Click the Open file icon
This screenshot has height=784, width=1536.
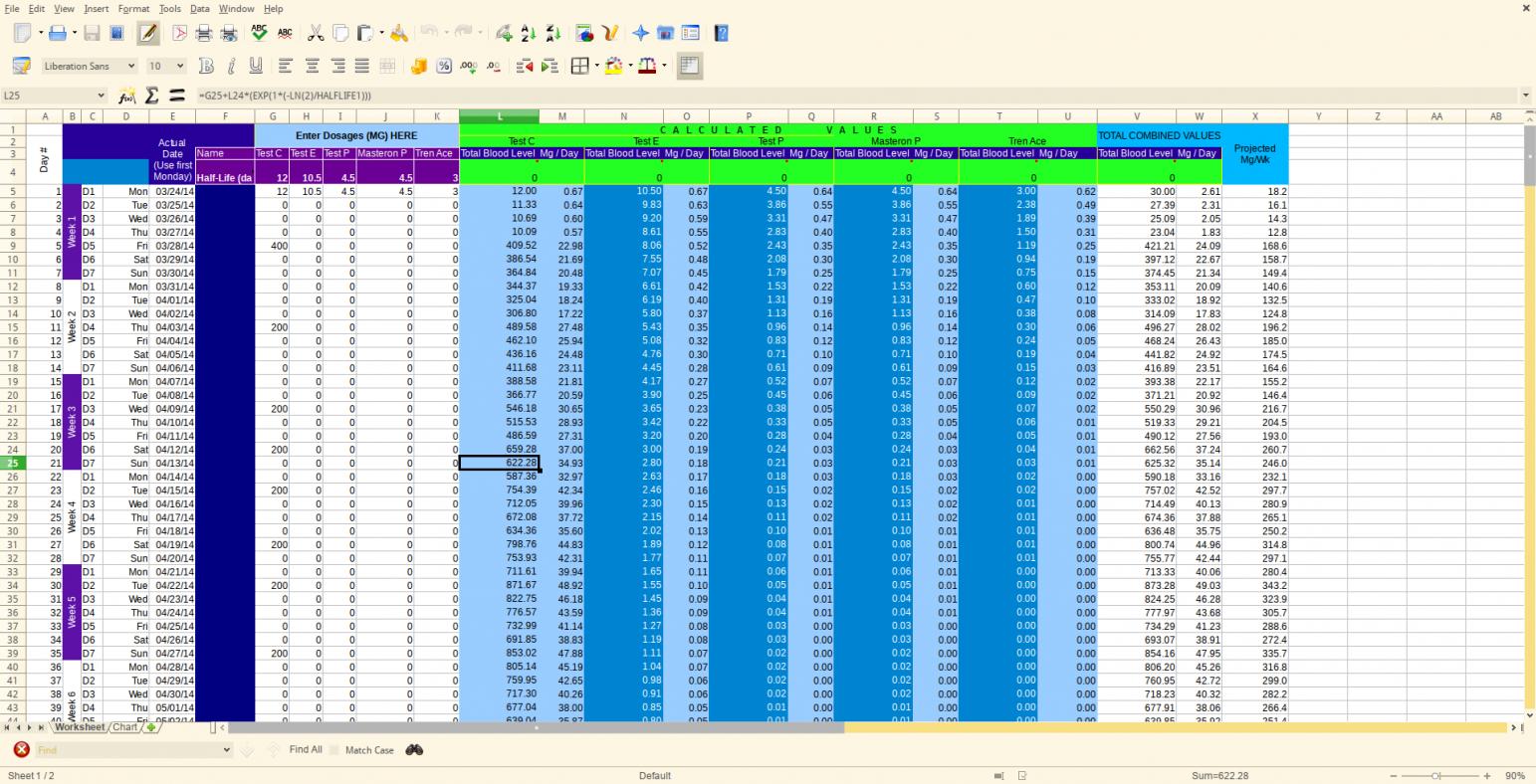57,33
